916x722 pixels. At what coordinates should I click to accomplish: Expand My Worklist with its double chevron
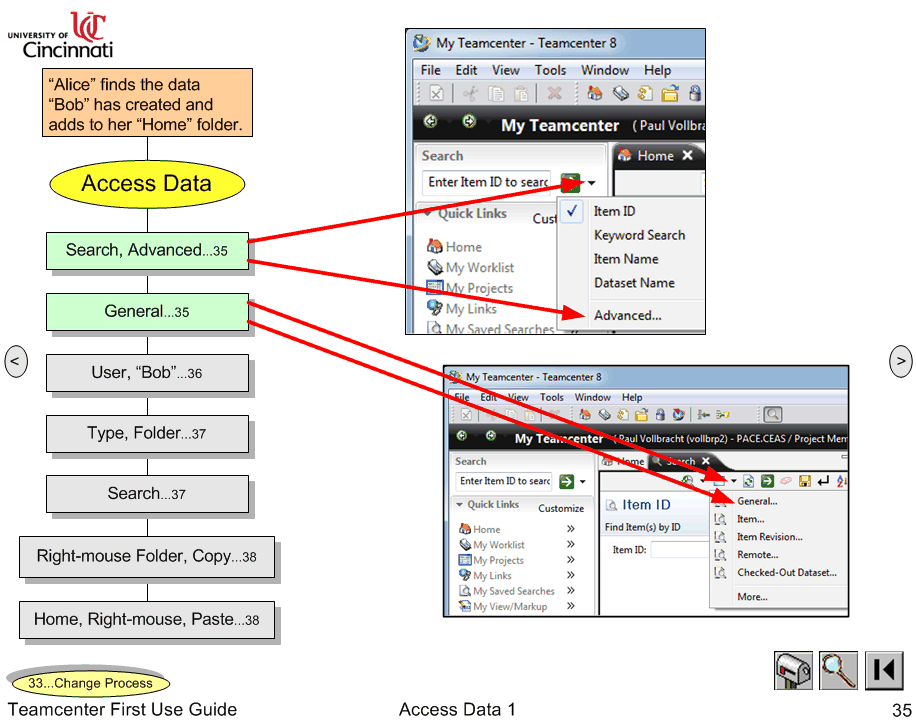[x=571, y=544]
